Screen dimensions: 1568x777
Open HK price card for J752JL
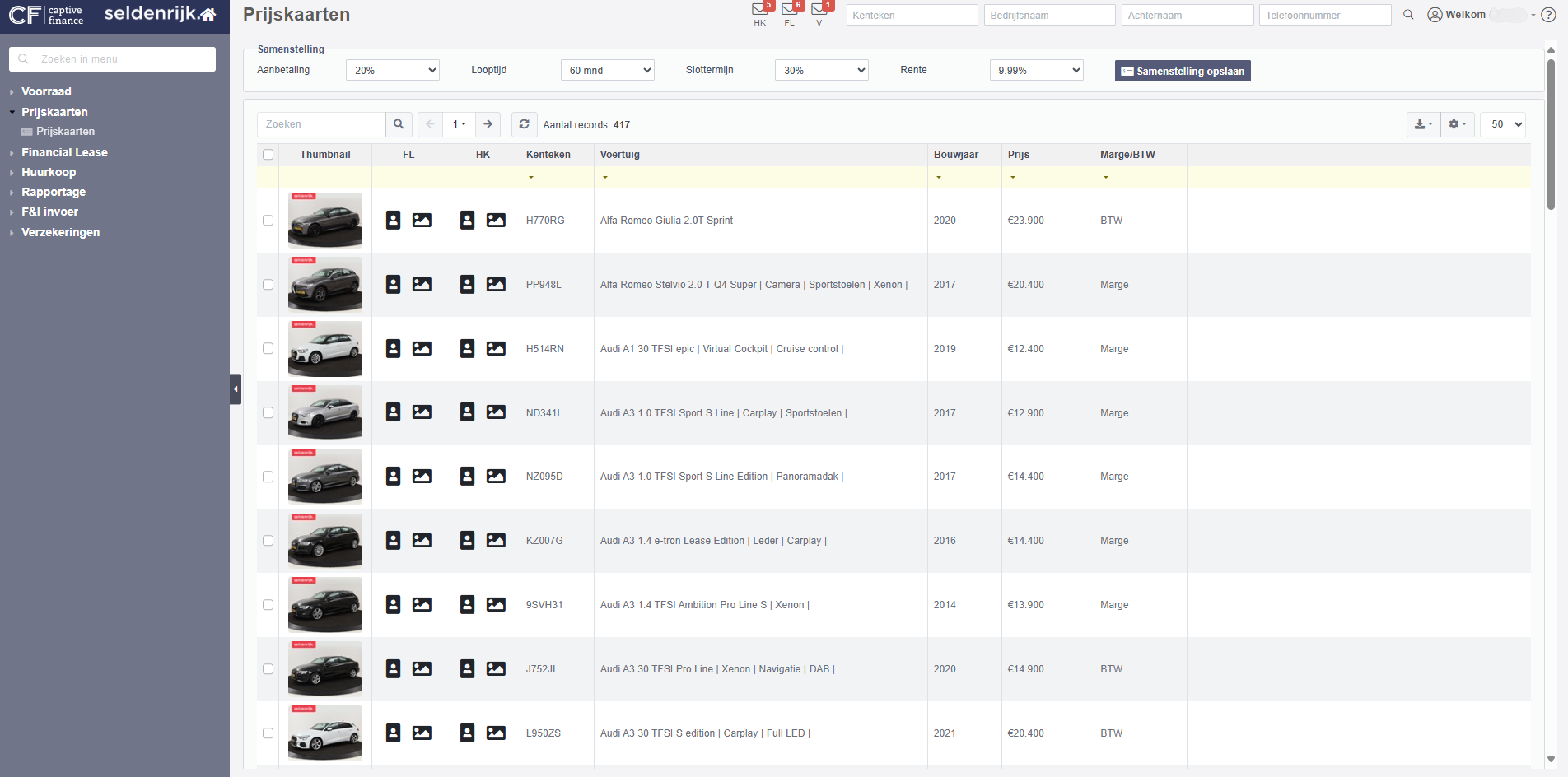tap(467, 668)
